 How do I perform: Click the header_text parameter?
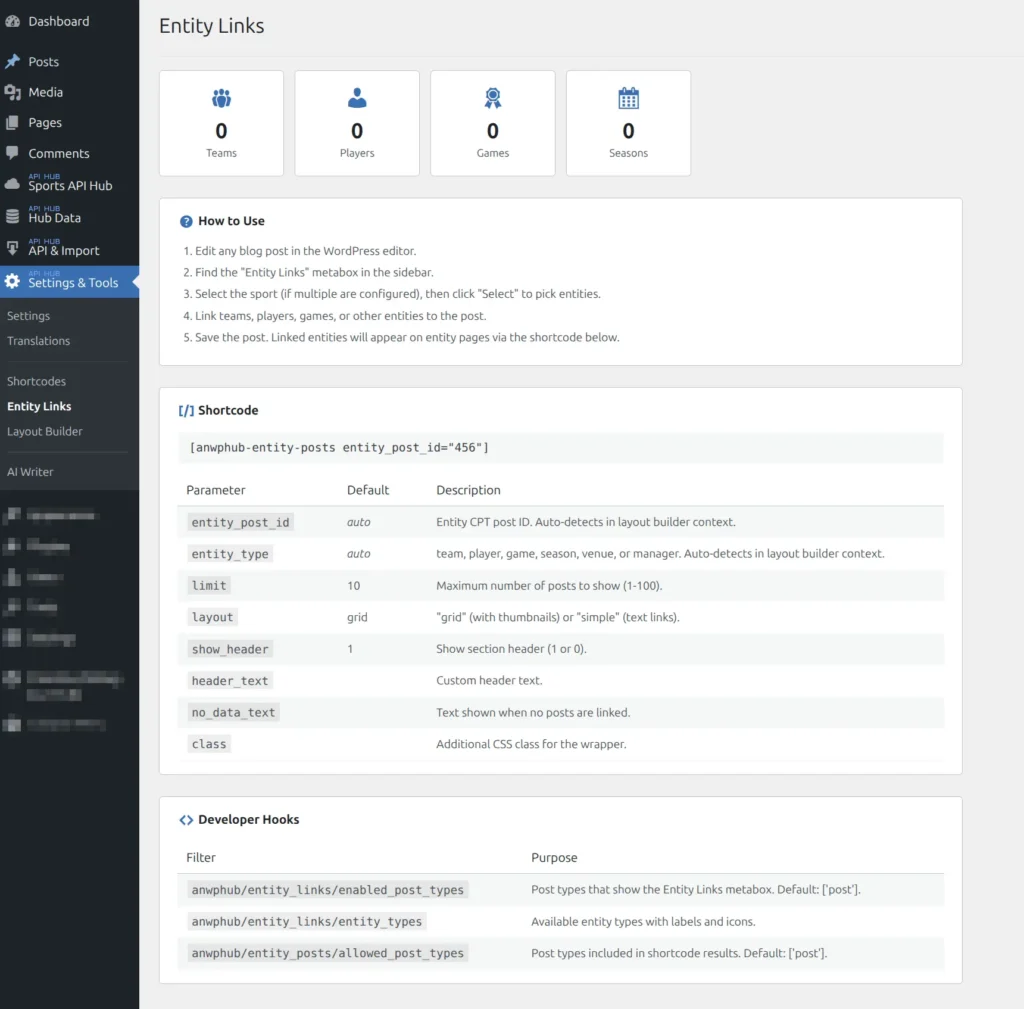pyautogui.click(x=230, y=681)
